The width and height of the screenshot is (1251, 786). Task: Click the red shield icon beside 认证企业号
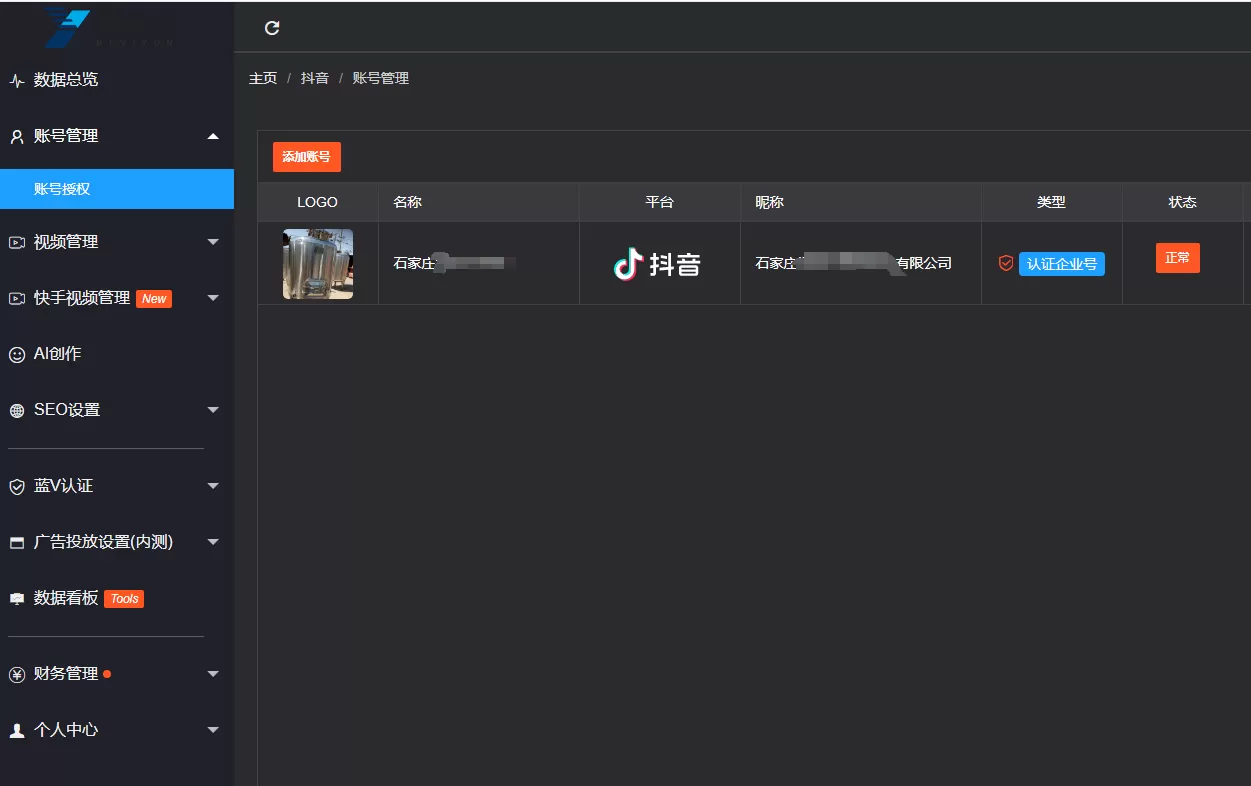pyautogui.click(x=1005, y=263)
